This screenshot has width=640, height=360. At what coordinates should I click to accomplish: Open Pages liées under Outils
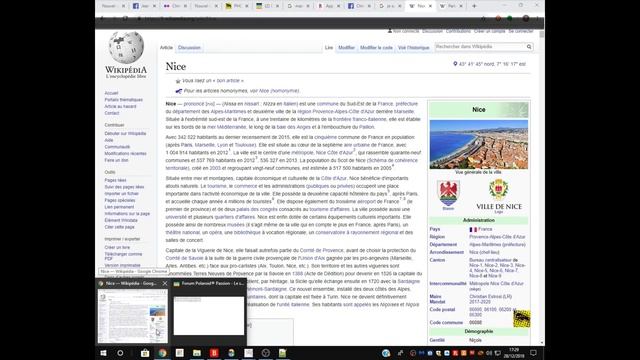tap(116, 180)
